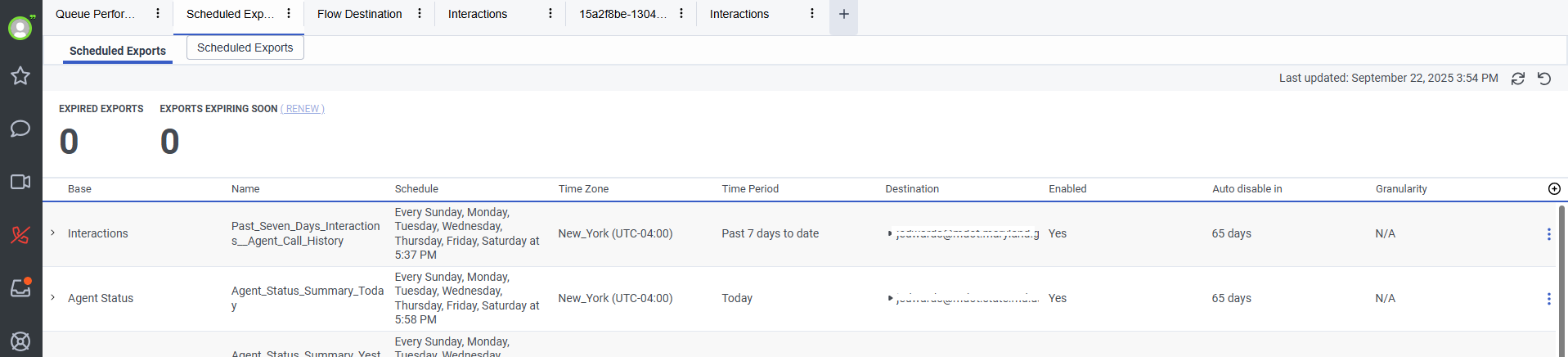
Task: Click the refresh icon beside Last updated
Action: (1518, 79)
